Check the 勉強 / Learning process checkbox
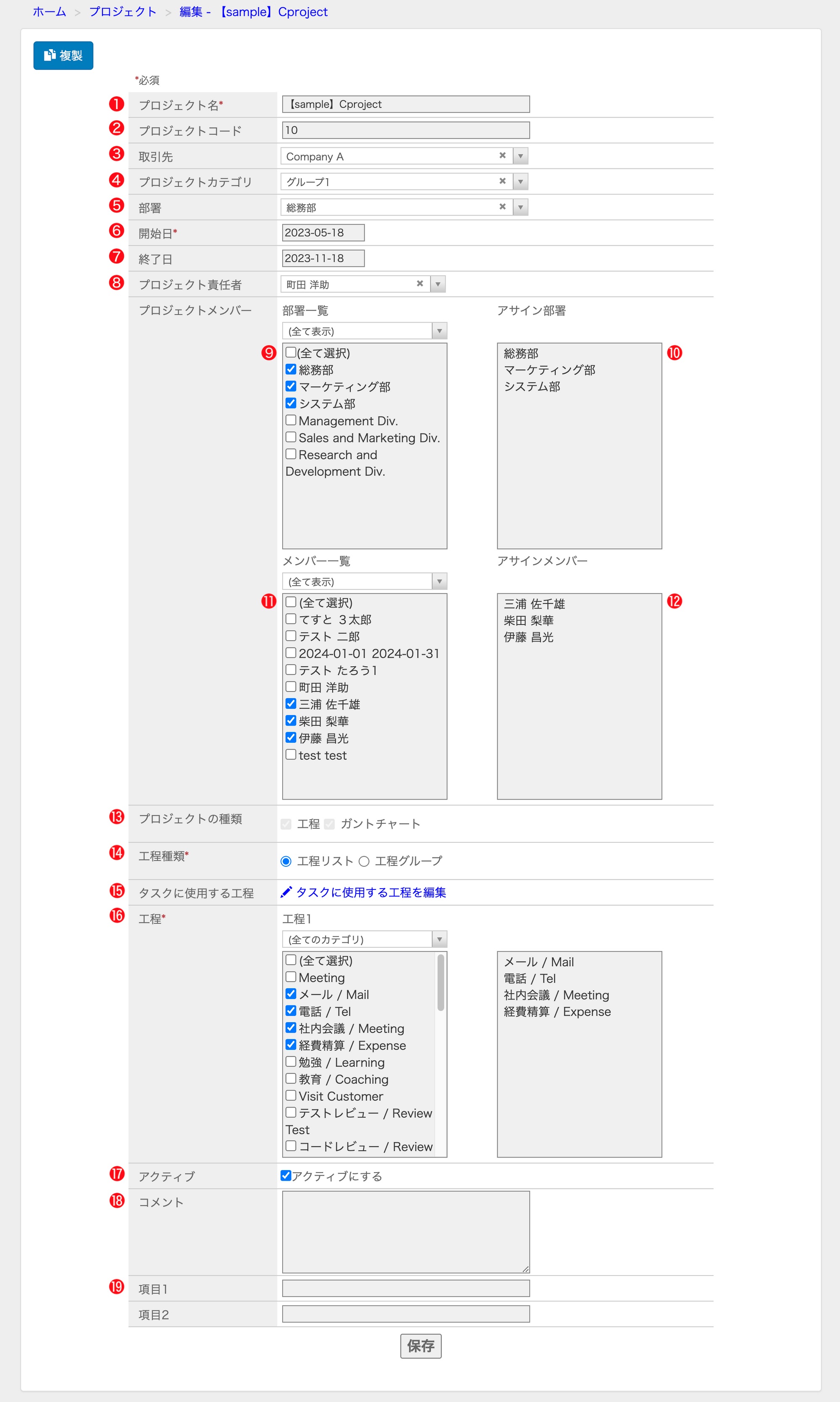This screenshot has width=840, height=1402. pos(291,1062)
